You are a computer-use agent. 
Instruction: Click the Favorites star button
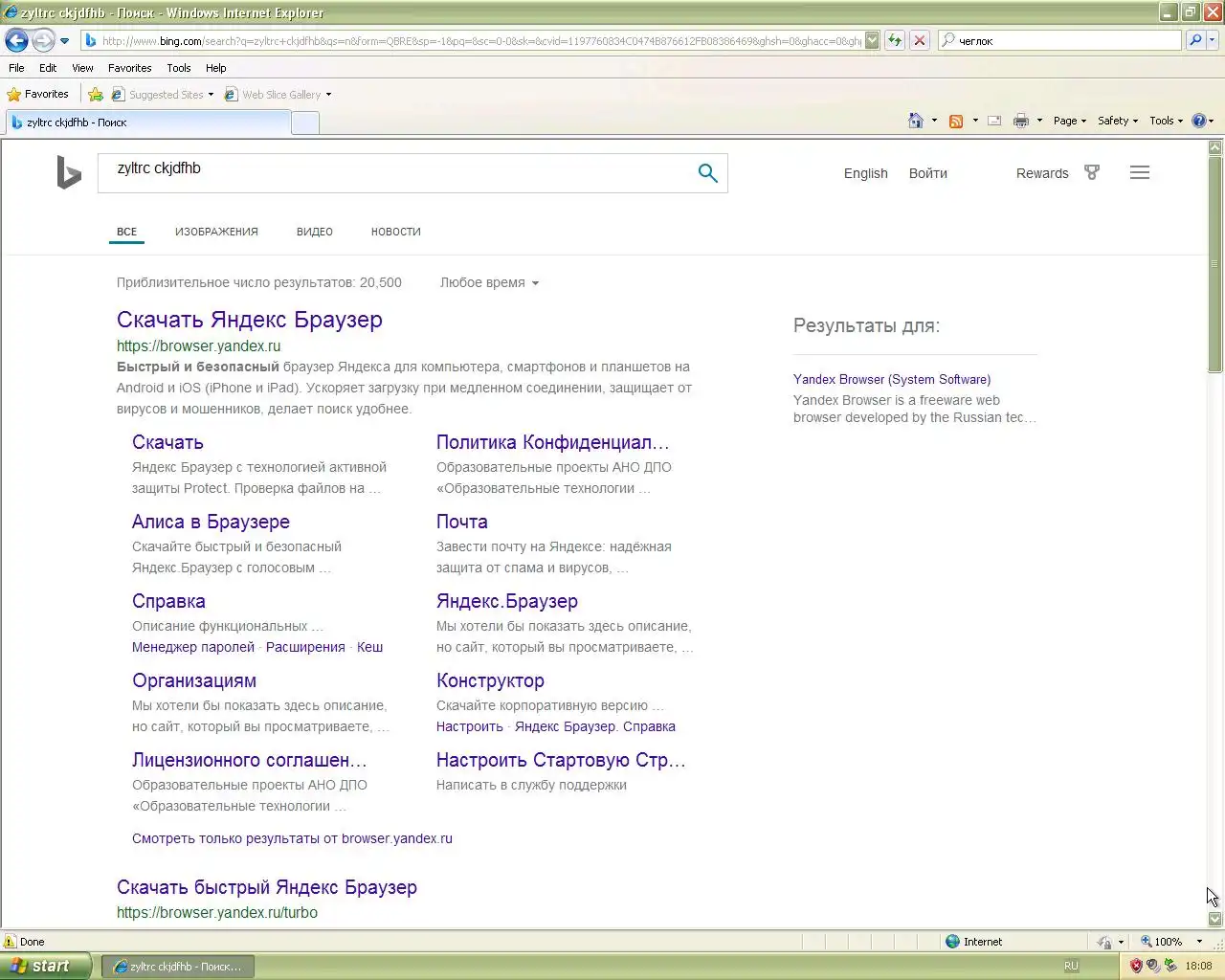(38, 94)
